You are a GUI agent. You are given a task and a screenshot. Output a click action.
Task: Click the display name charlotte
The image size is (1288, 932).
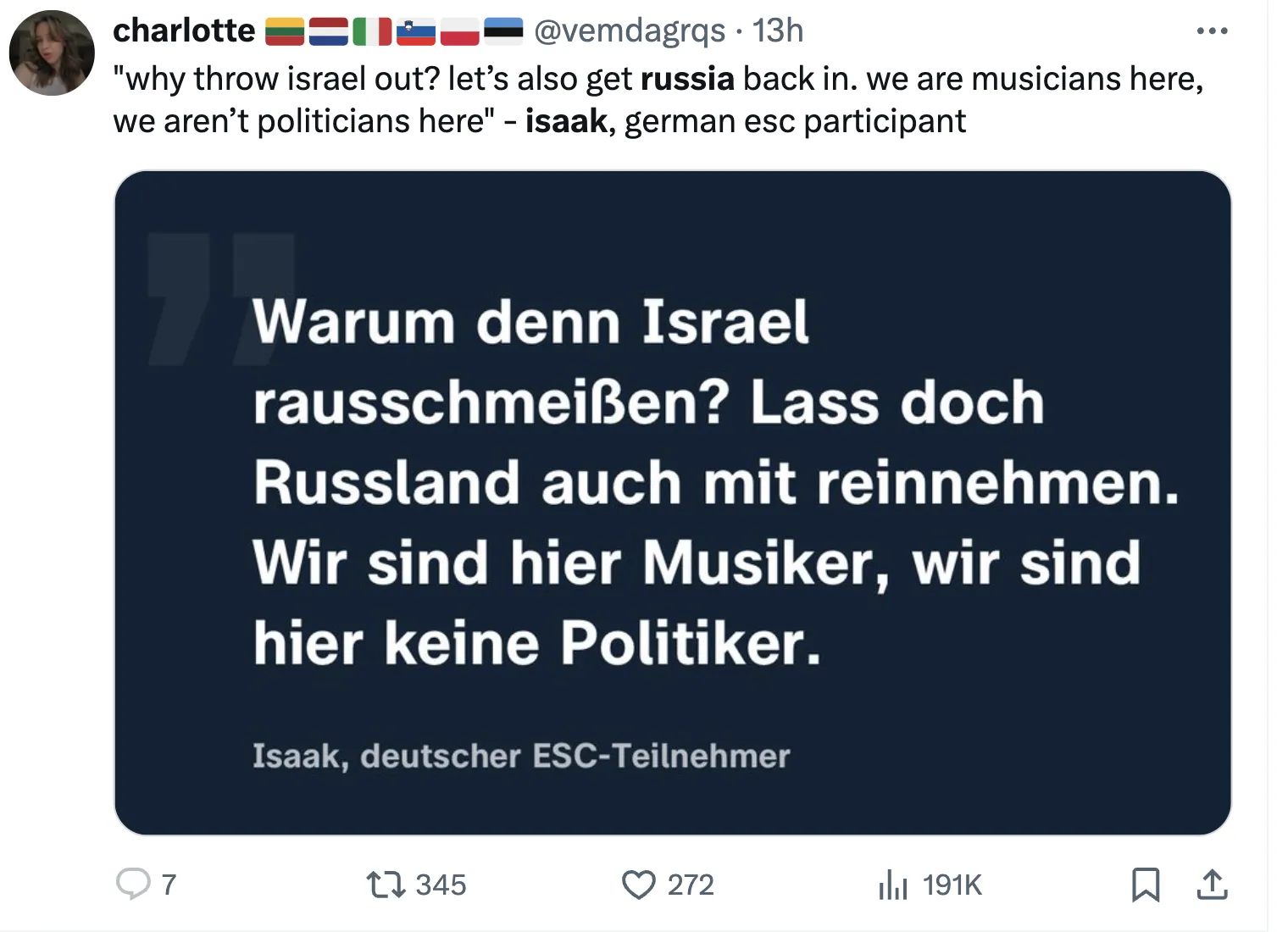click(184, 31)
